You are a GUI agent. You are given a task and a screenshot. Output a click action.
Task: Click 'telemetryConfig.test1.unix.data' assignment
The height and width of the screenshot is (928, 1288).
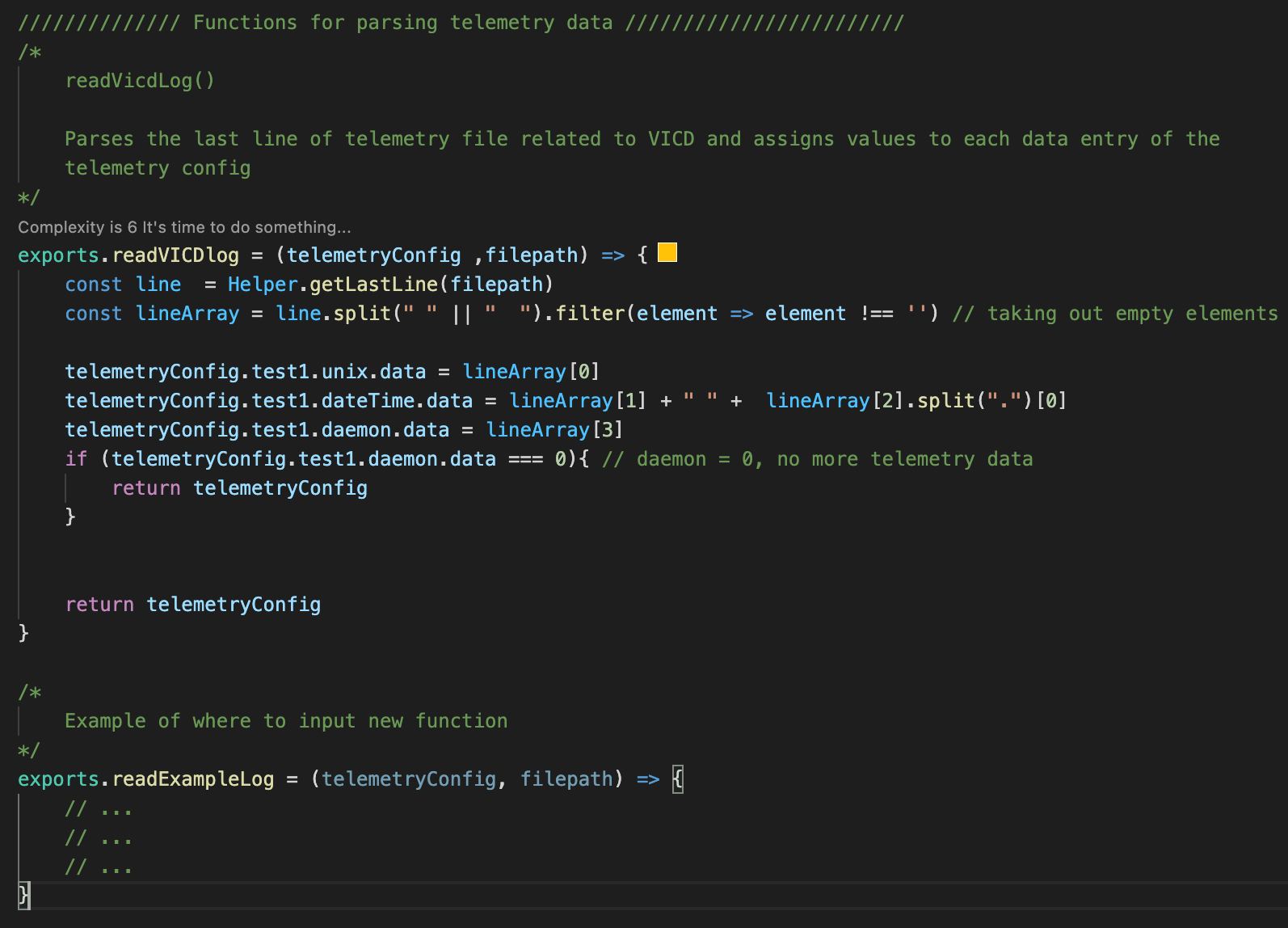click(x=245, y=372)
